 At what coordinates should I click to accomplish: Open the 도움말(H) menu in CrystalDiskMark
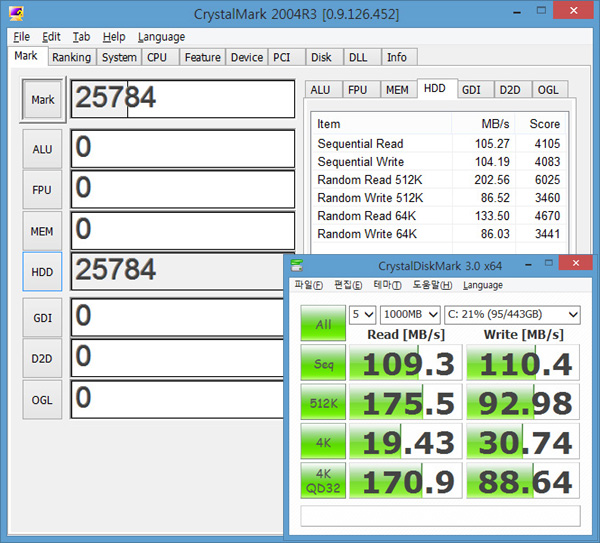pyautogui.click(x=432, y=285)
